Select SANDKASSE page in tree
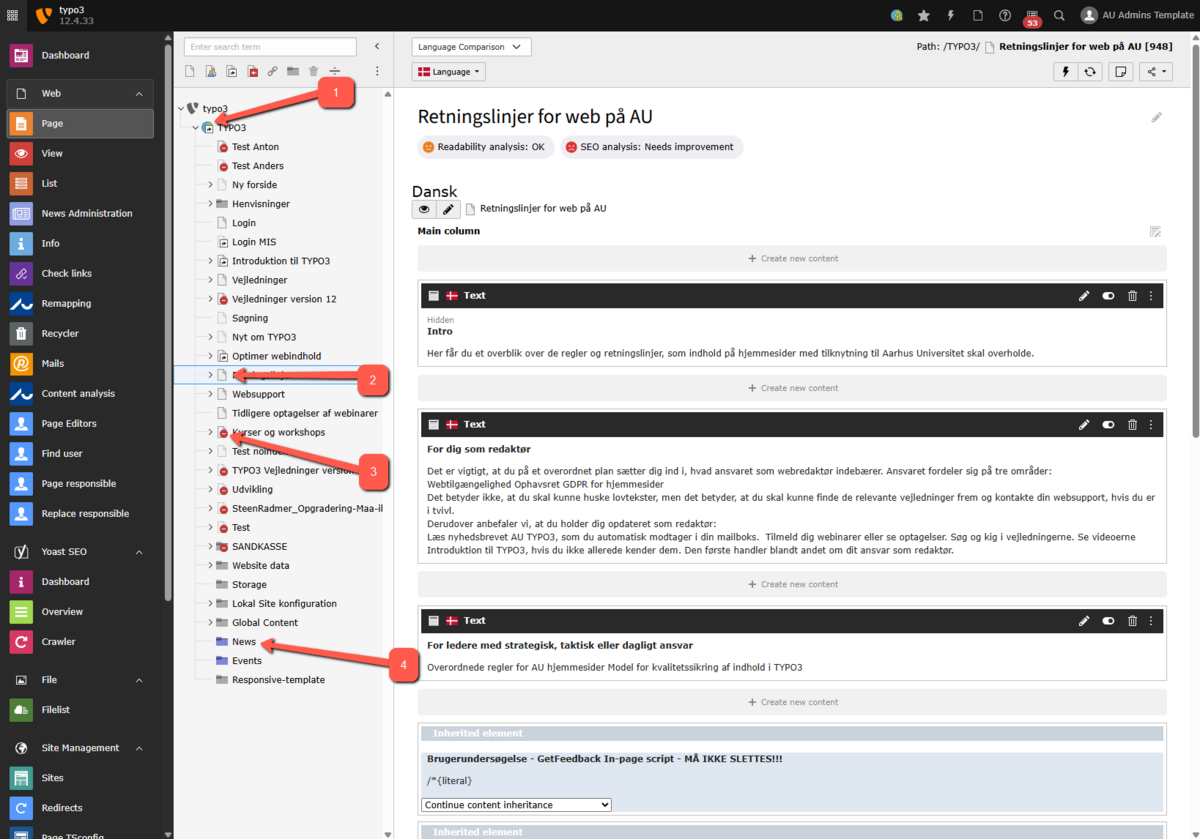Image resolution: width=1200 pixels, height=839 pixels. [x=260, y=546]
